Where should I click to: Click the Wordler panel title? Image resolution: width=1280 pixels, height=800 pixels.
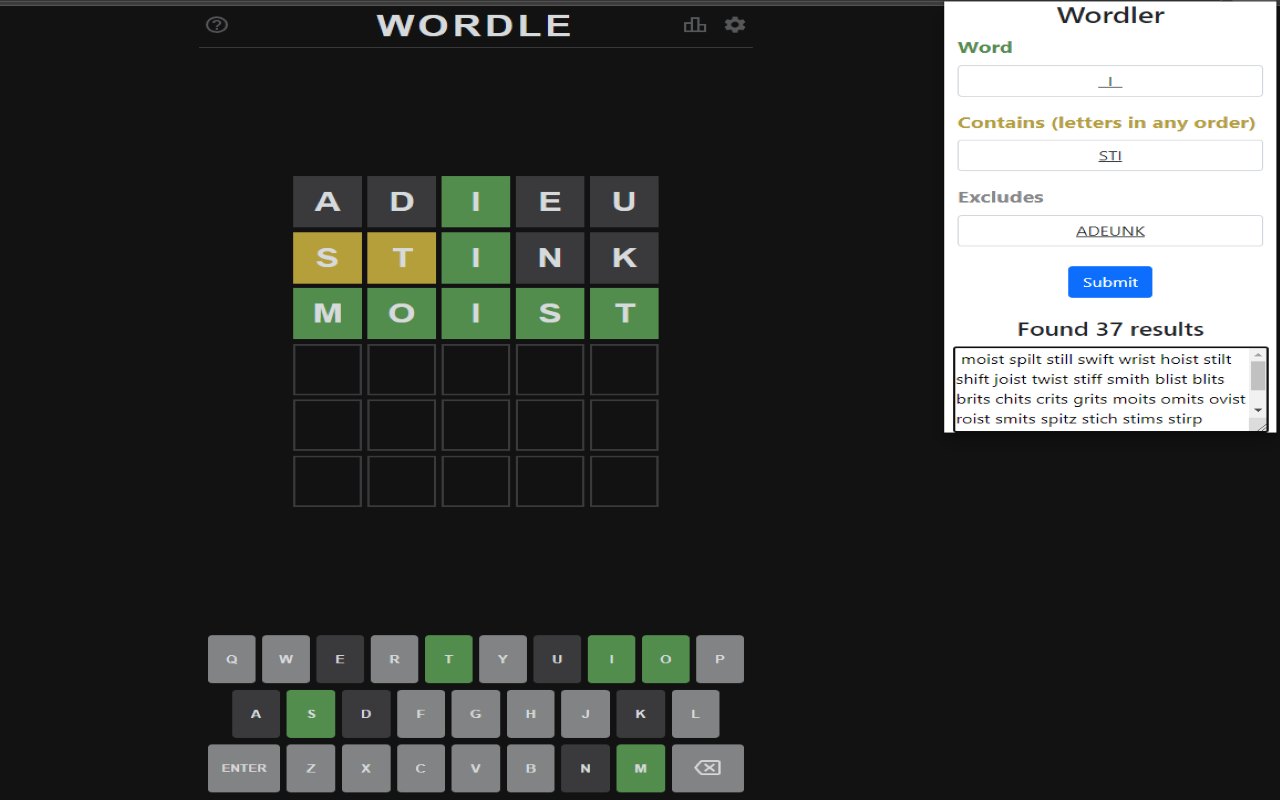[1110, 15]
